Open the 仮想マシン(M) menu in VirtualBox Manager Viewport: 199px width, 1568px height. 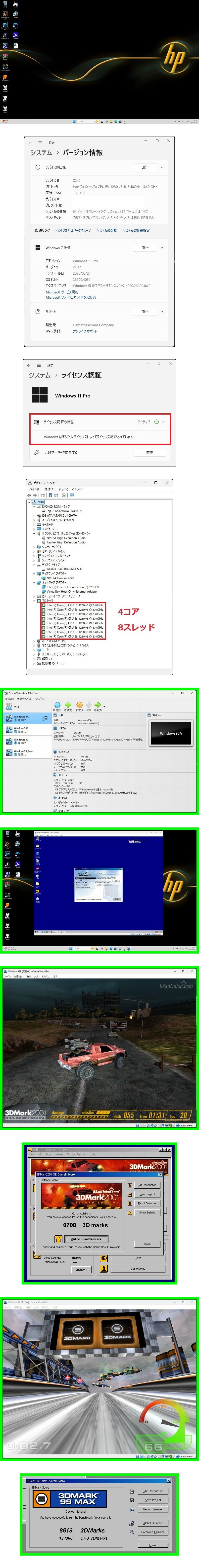pos(24,699)
